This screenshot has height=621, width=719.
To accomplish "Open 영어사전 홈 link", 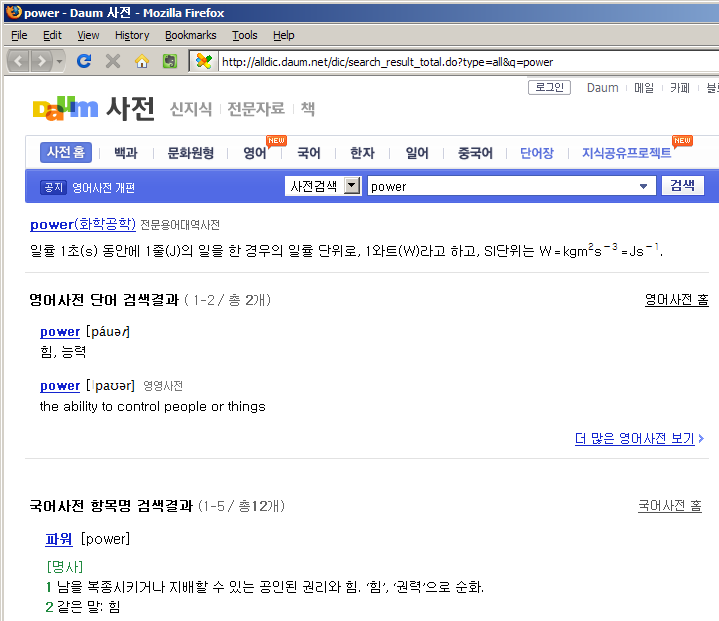I will pyautogui.click(x=676, y=299).
